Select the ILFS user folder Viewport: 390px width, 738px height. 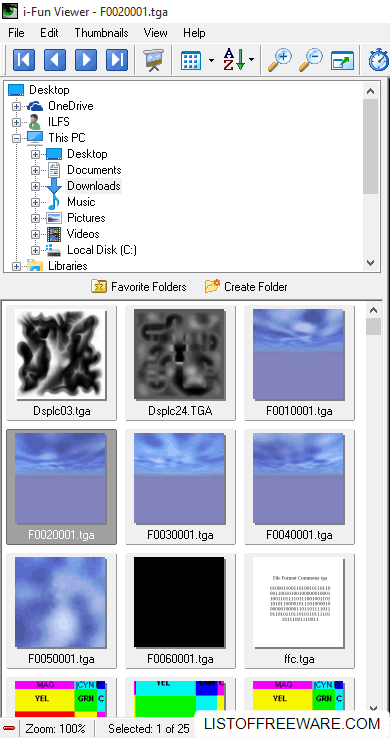tap(59, 122)
